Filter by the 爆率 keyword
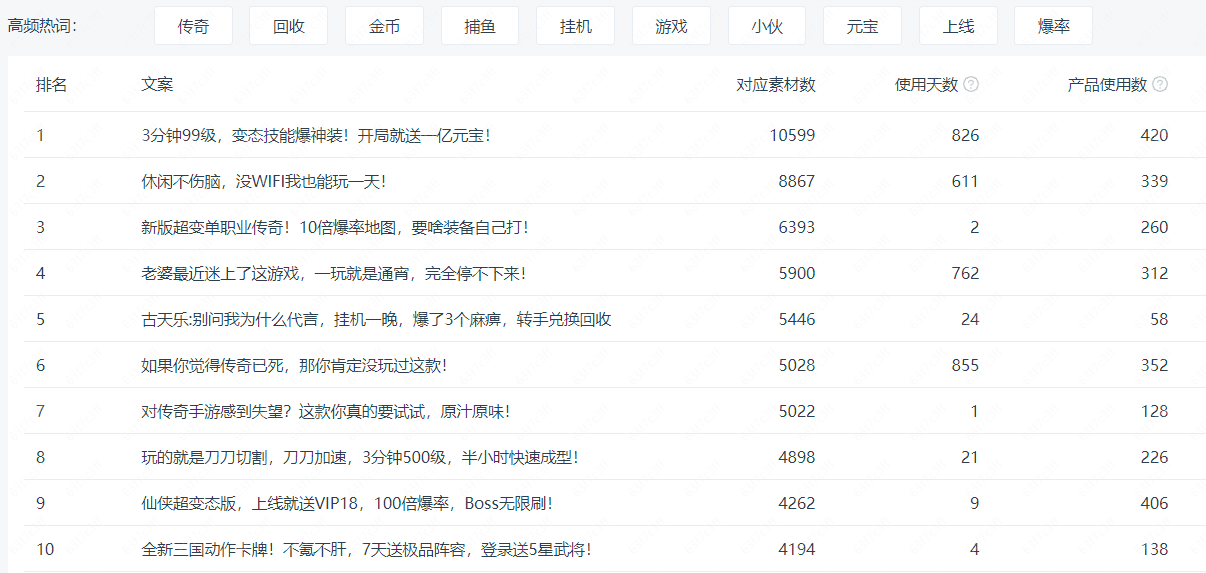Screen dimensions: 1206x573 (x=1053, y=26)
